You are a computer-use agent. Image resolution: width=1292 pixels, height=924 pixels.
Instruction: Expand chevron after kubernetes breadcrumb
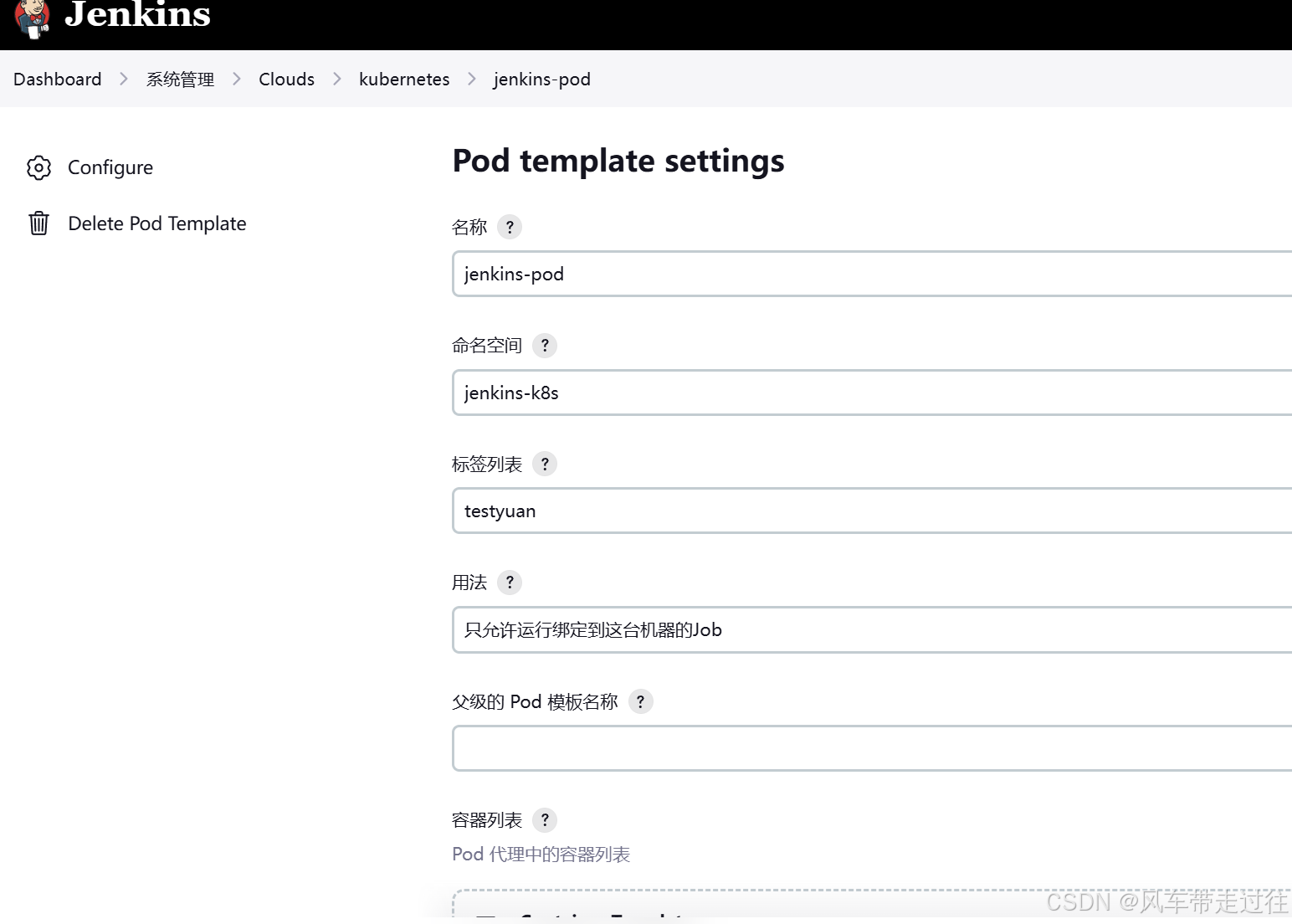[x=472, y=79]
